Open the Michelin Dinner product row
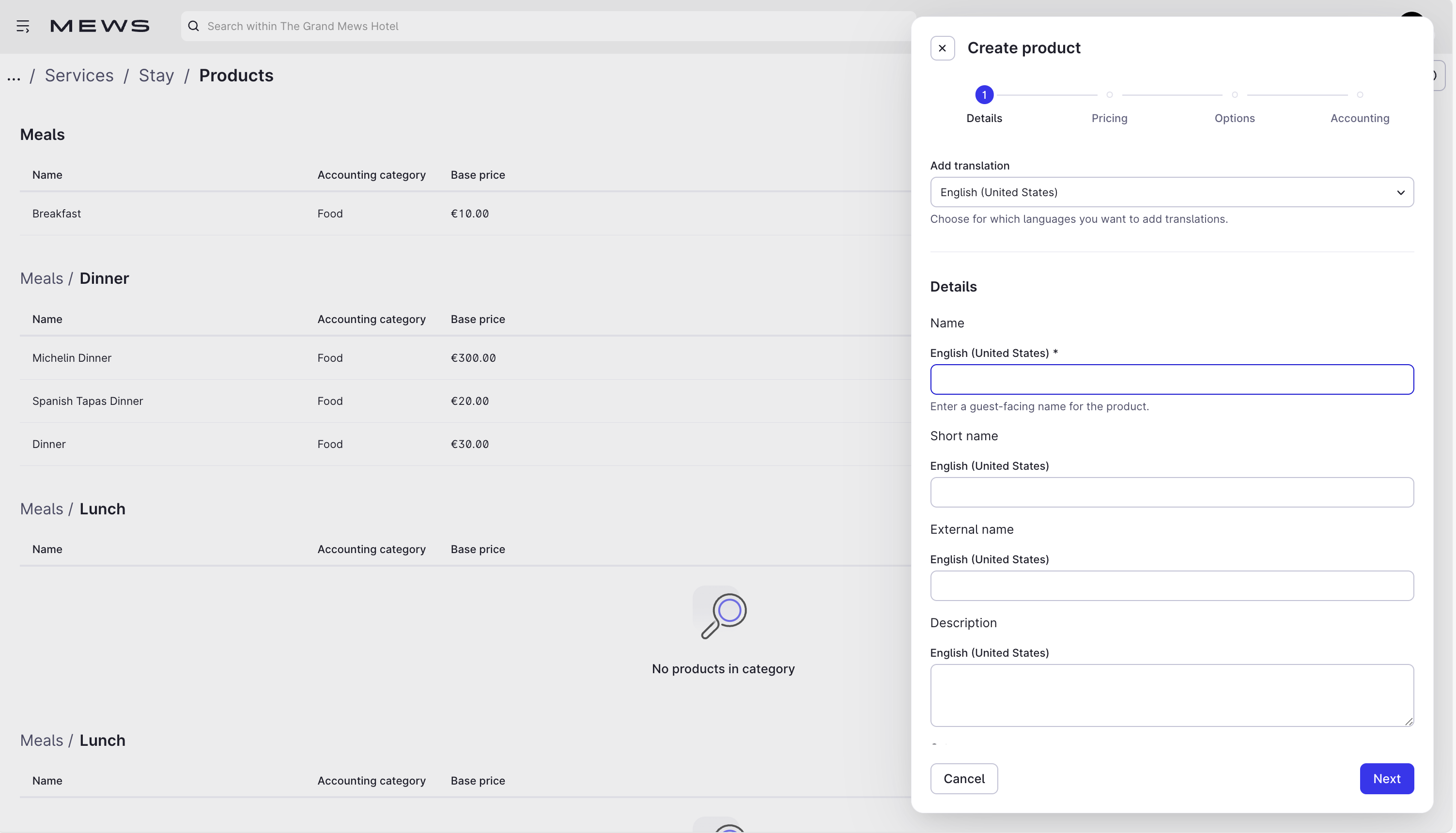Viewport: 1456px width, 833px height. (465, 357)
